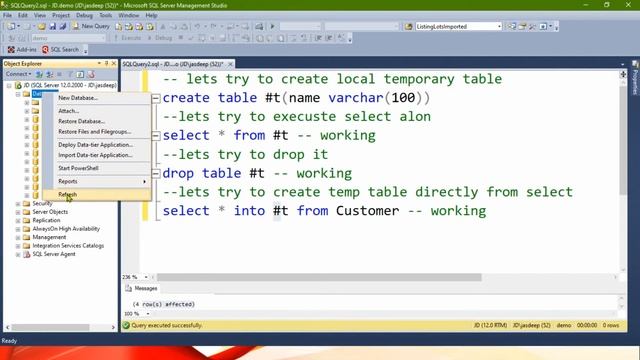Click the rightmost red icon in Object Explorer toolbar
This screenshot has height=360, width=640.
click(91, 74)
